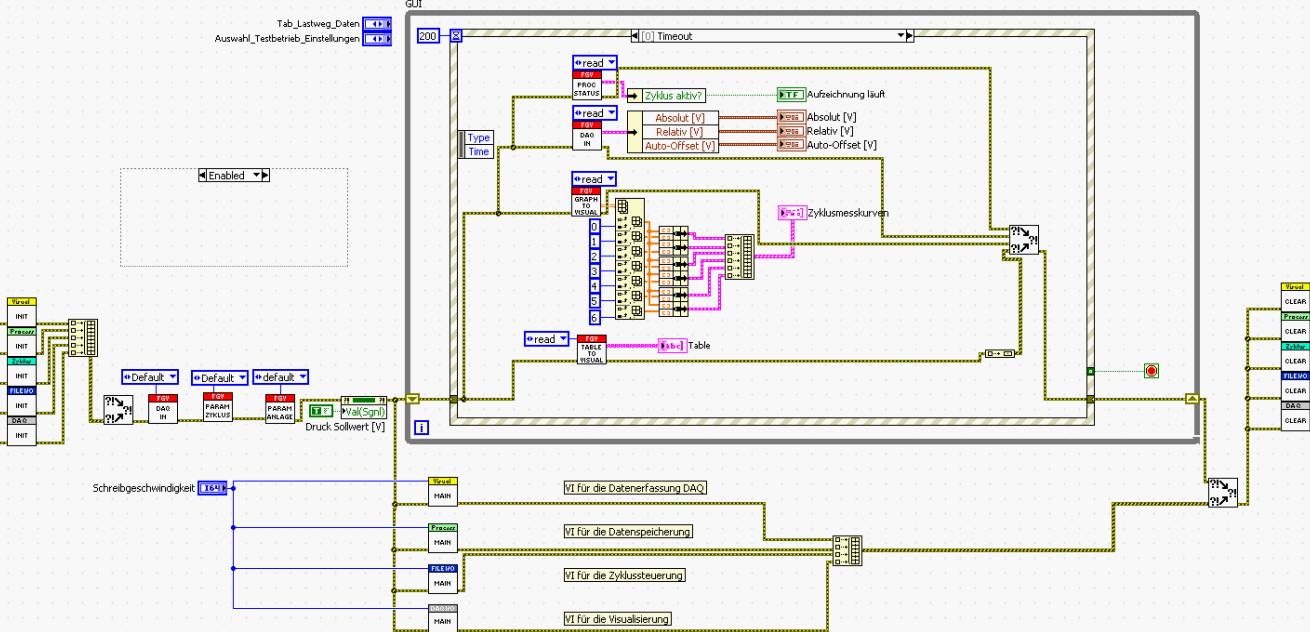Go to next event case arrow
This screenshot has height=632, width=1310.
click(x=909, y=35)
